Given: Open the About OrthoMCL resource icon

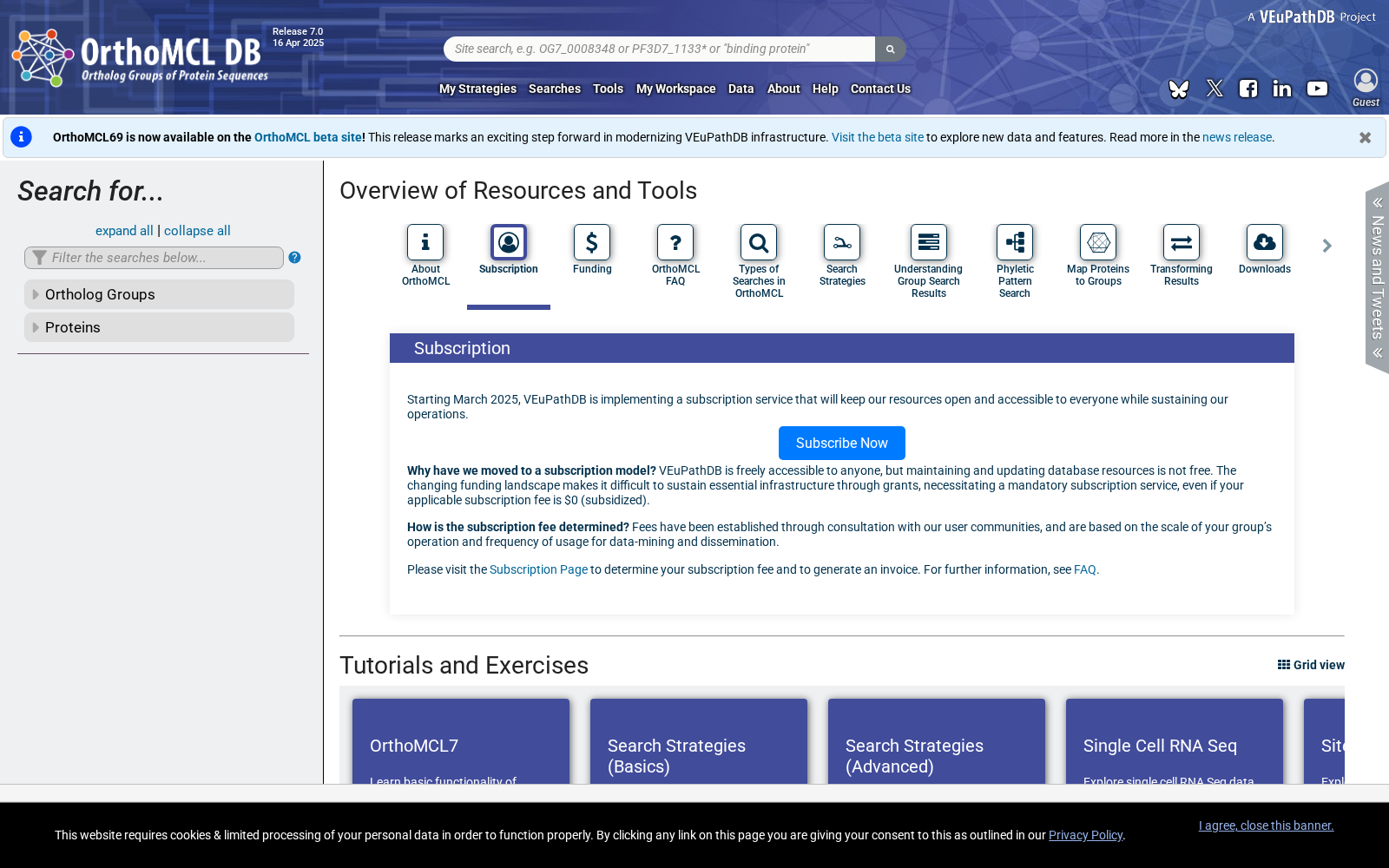Looking at the screenshot, I should pos(425,242).
